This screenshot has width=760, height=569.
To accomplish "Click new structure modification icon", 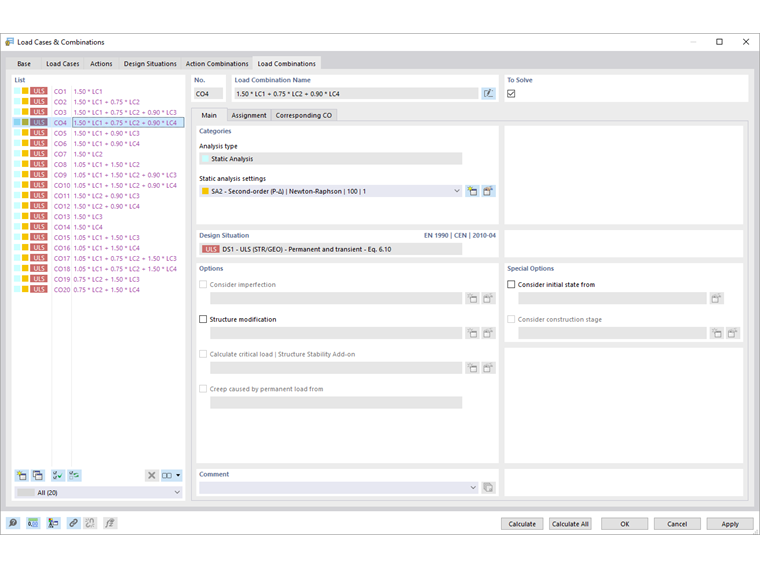I will tap(472, 333).
